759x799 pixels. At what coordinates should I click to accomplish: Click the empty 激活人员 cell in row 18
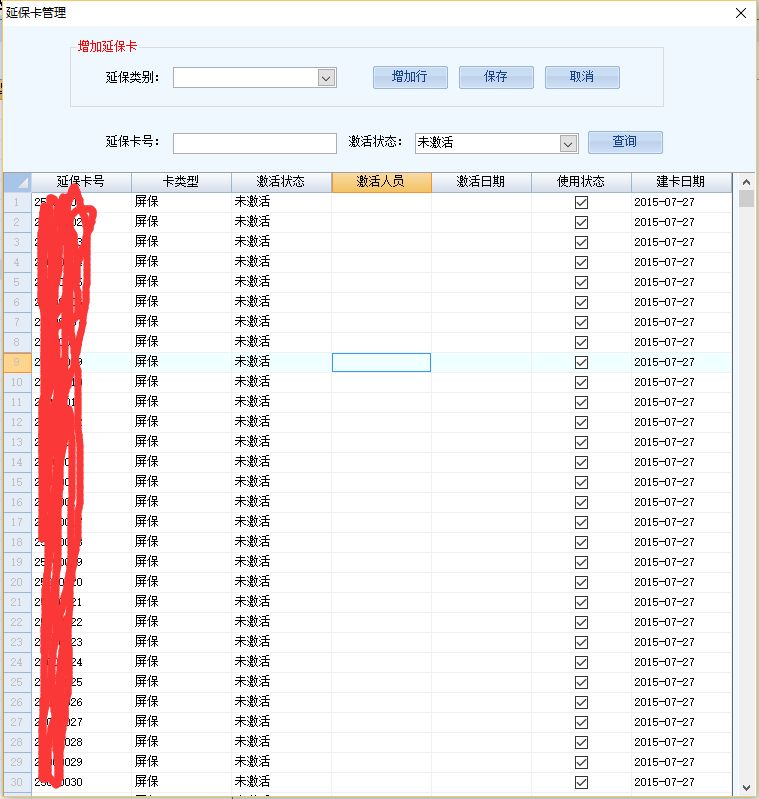[x=382, y=542]
